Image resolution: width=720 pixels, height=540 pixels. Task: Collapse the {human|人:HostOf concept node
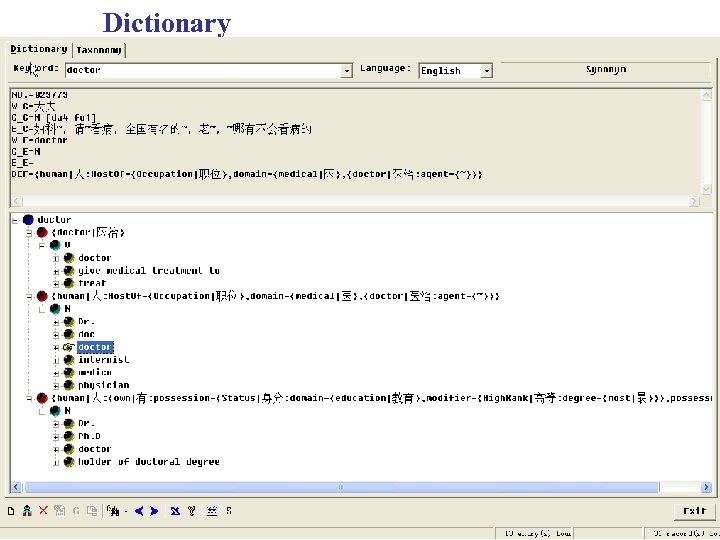[29, 297]
